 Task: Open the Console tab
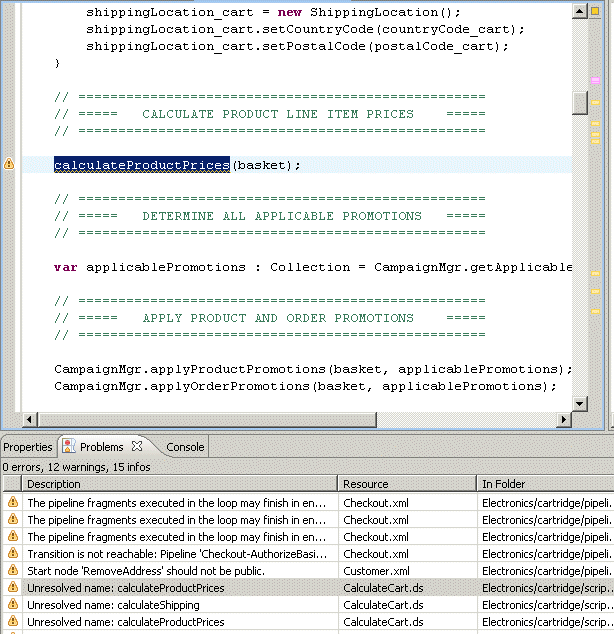coord(185,447)
